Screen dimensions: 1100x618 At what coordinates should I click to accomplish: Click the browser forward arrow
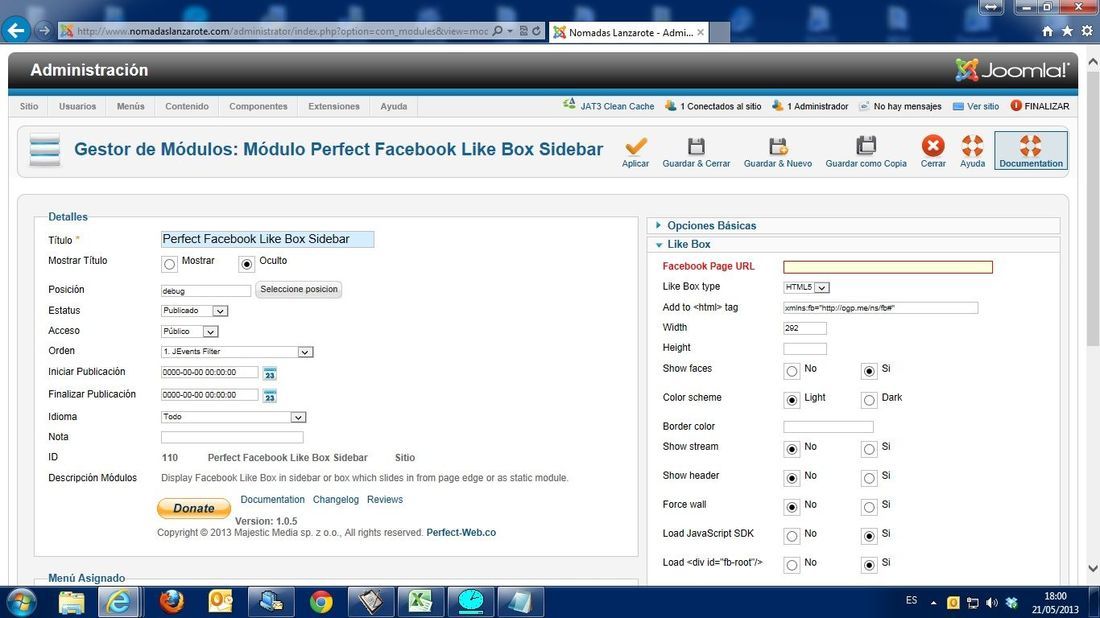click(43, 31)
